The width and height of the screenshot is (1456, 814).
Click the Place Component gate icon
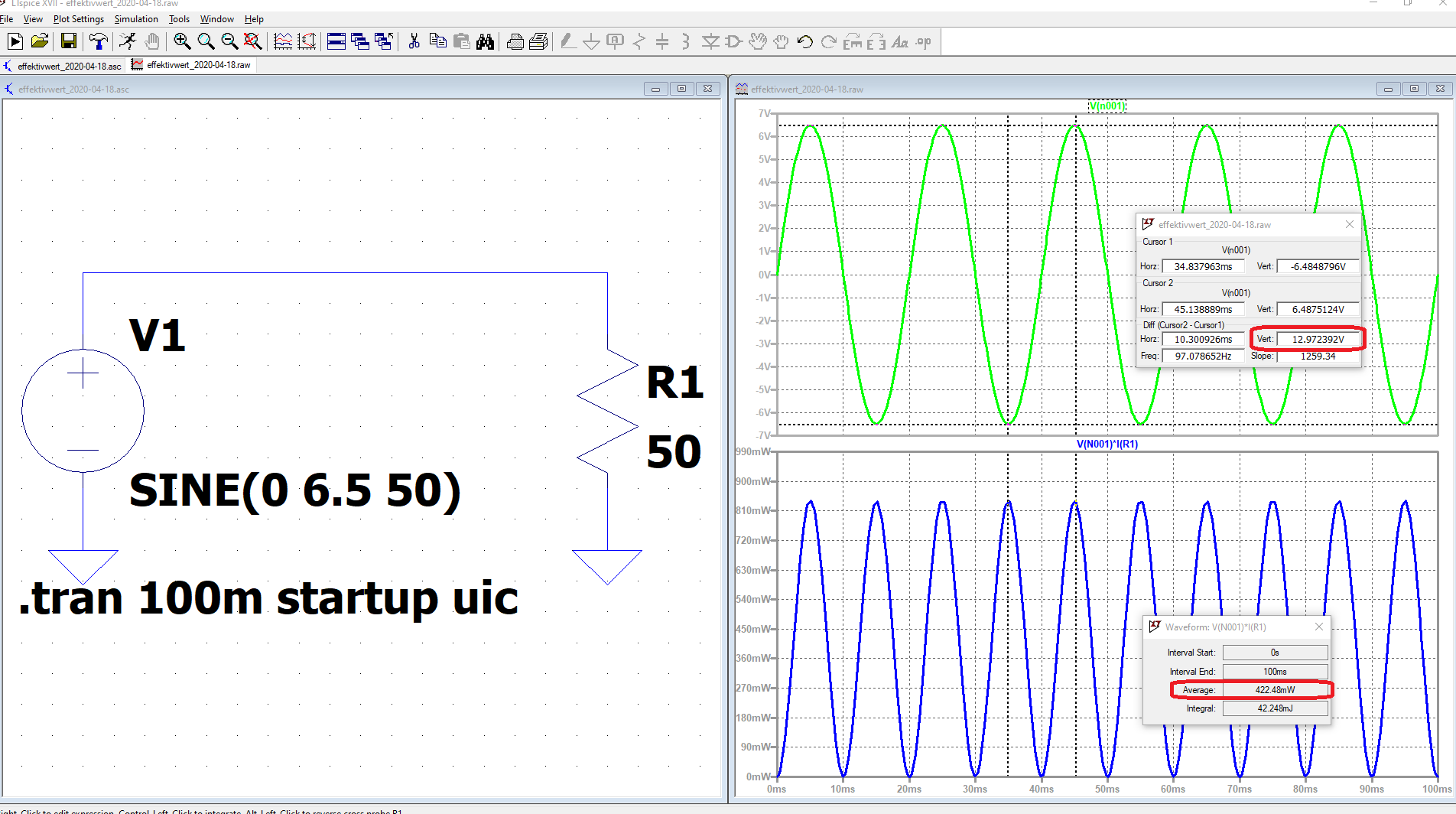coord(734,41)
